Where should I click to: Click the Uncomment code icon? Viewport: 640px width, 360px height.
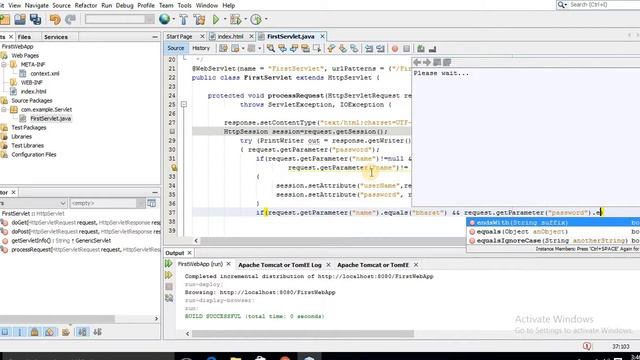point(432,49)
